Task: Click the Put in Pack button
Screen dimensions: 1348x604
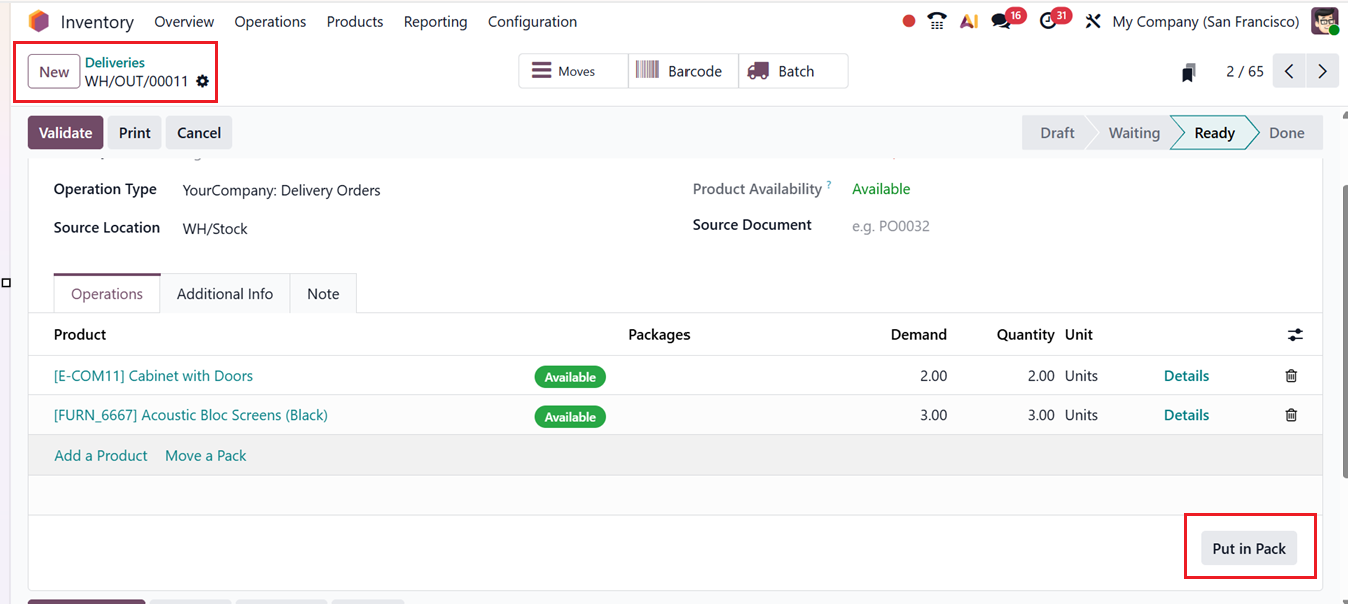Action: pyautogui.click(x=1248, y=548)
